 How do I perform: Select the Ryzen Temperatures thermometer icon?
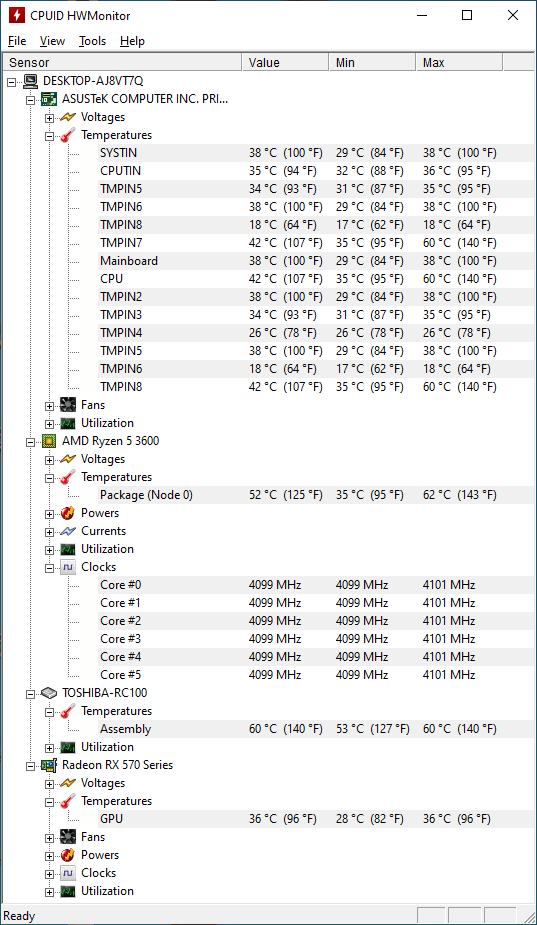click(68, 477)
